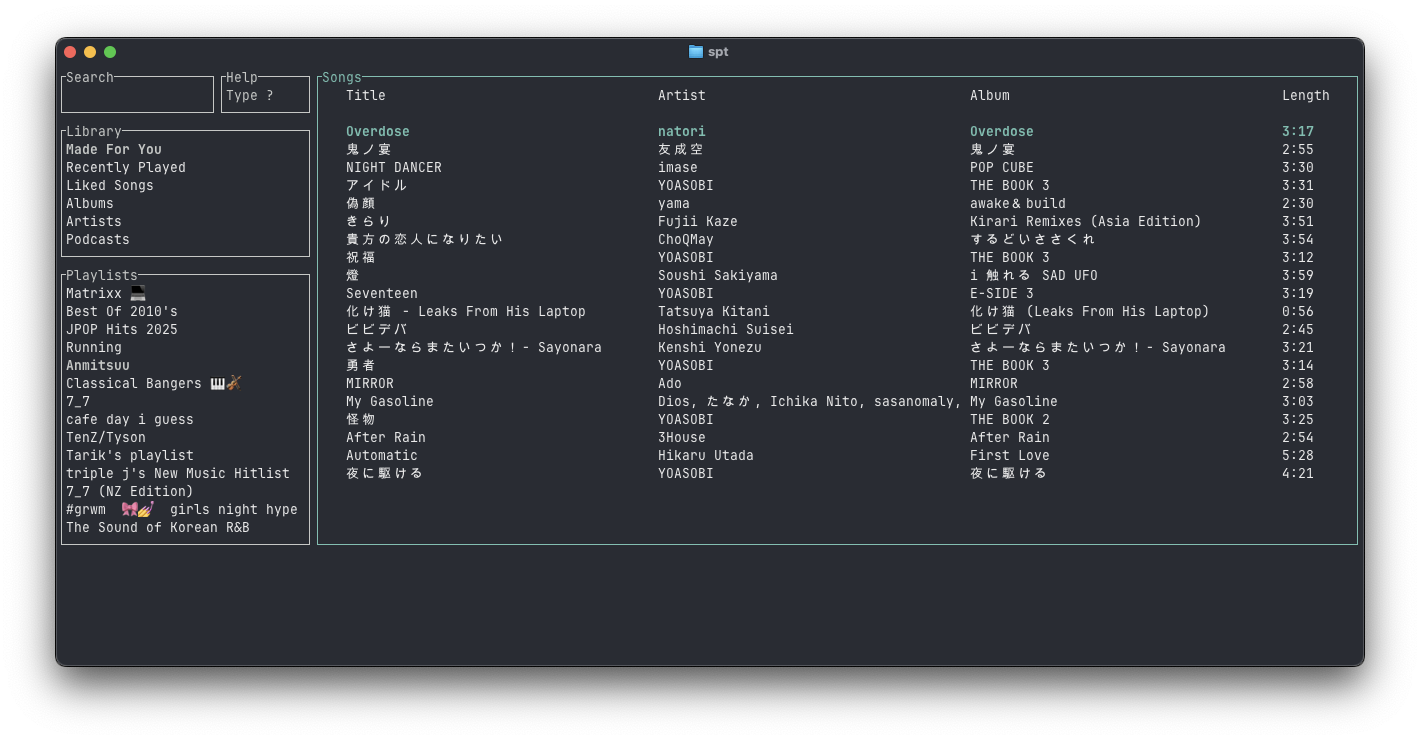Open the Help panel
This screenshot has width=1420, height=740.
pos(265,96)
